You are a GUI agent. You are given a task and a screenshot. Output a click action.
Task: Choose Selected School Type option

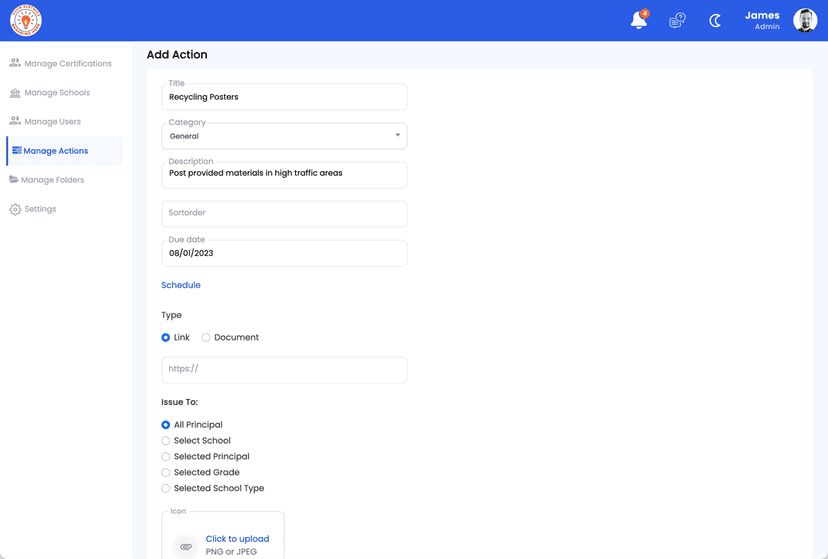(166, 488)
